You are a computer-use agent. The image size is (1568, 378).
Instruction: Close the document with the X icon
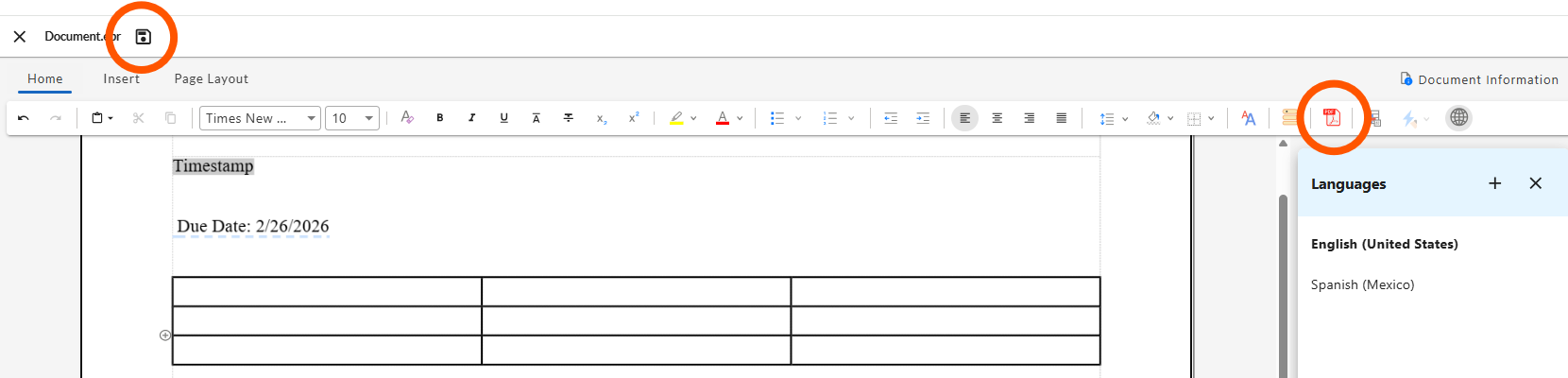(x=20, y=37)
